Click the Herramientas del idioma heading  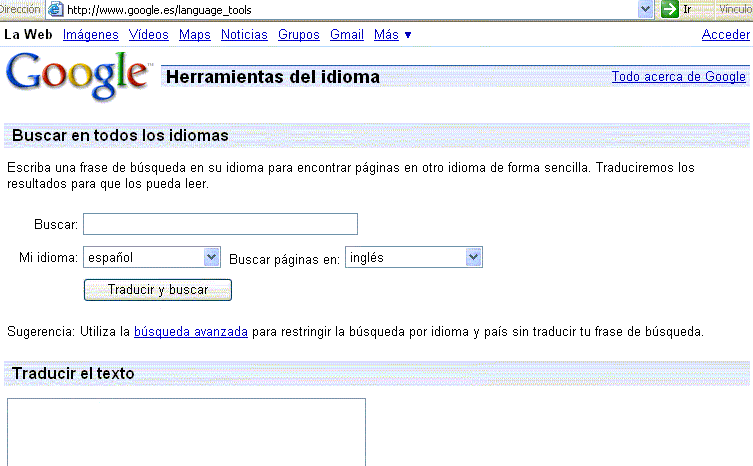coord(273,77)
